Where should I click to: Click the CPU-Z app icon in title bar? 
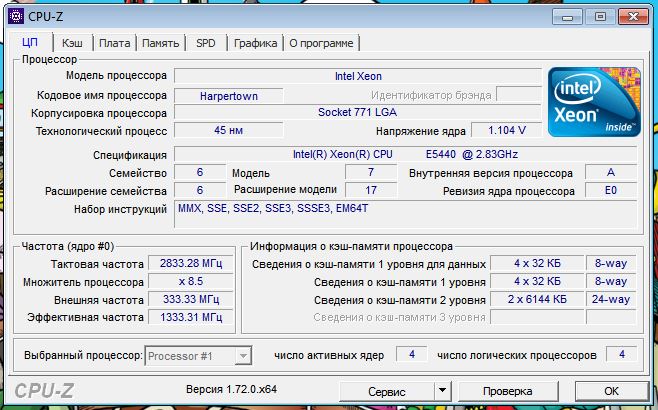pos(16,17)
